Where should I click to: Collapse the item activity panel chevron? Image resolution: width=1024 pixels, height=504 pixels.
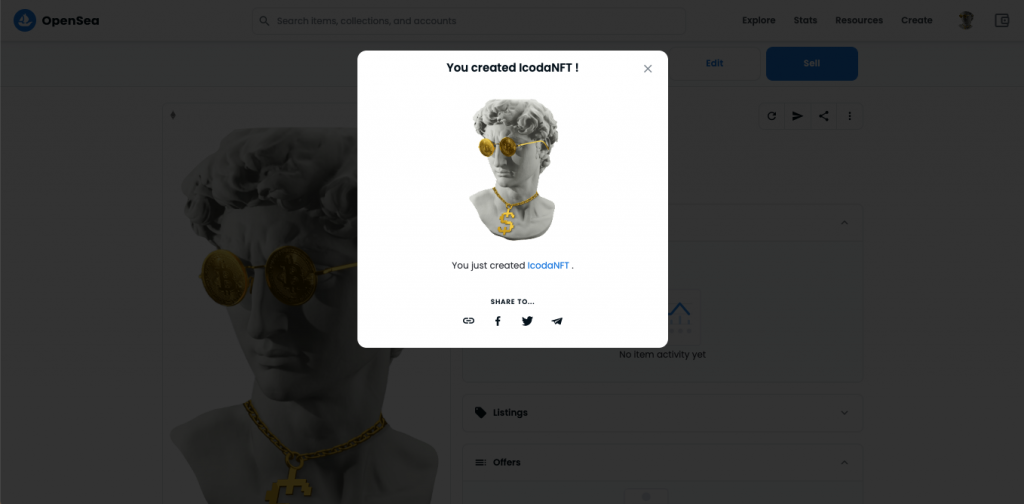click(x=844, y=223)
